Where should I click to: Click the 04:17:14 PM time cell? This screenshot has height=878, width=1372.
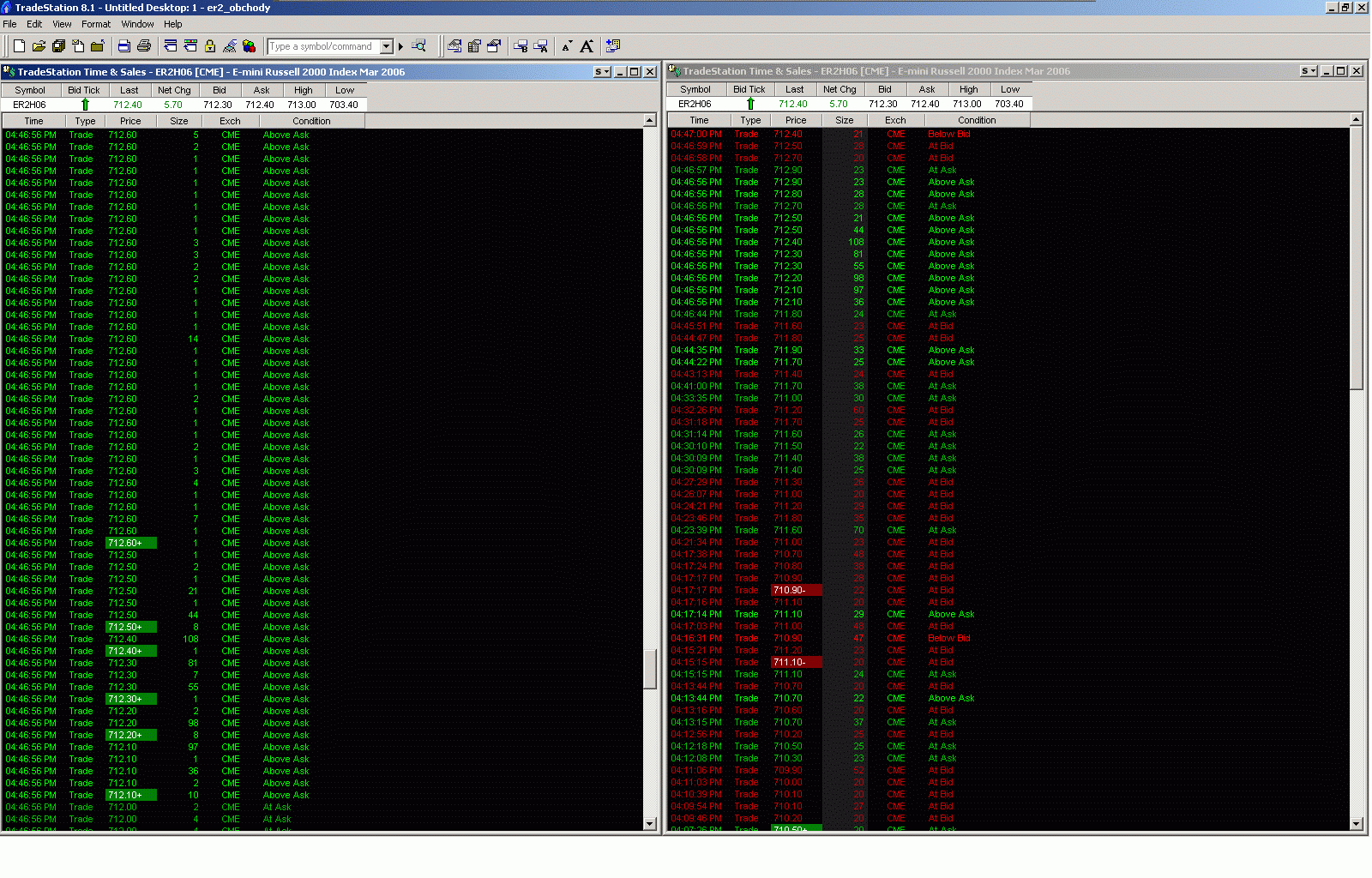[696, 614]
